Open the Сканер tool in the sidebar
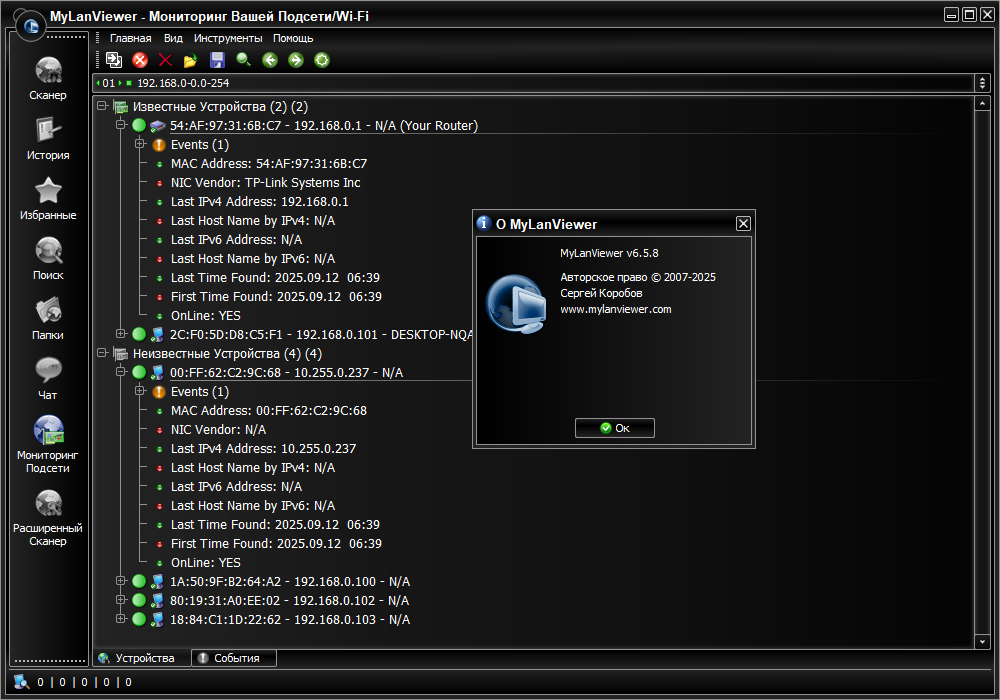This screenshot has height=700, width=1000. [x=48, y=78]
